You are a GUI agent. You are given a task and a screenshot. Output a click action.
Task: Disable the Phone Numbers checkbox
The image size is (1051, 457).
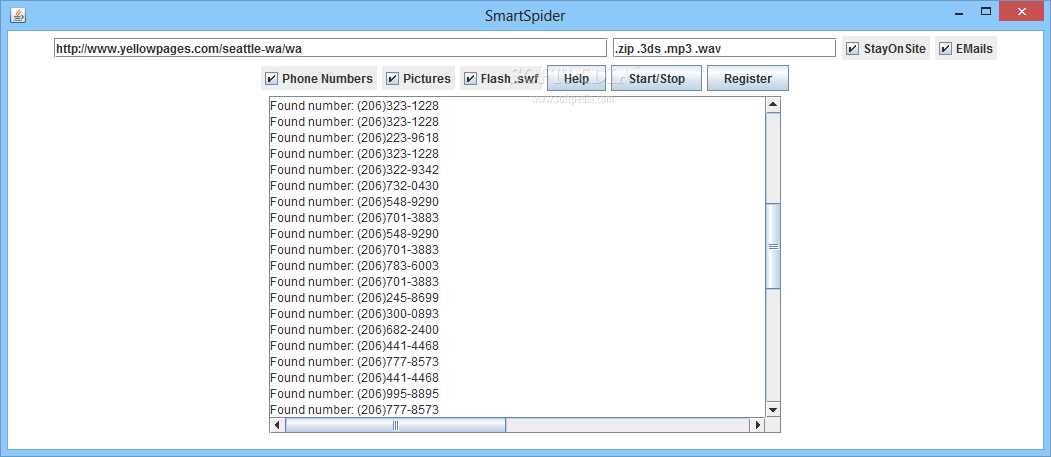pyautogui.click(x=318, y=78)
